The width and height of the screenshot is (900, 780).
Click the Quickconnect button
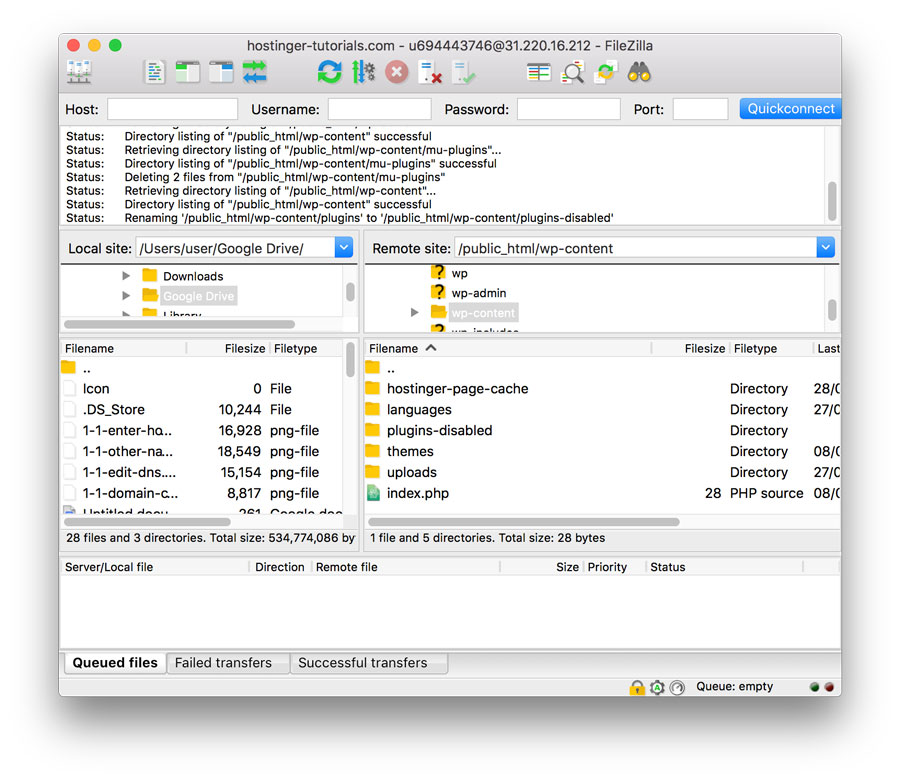click(790, 108)
